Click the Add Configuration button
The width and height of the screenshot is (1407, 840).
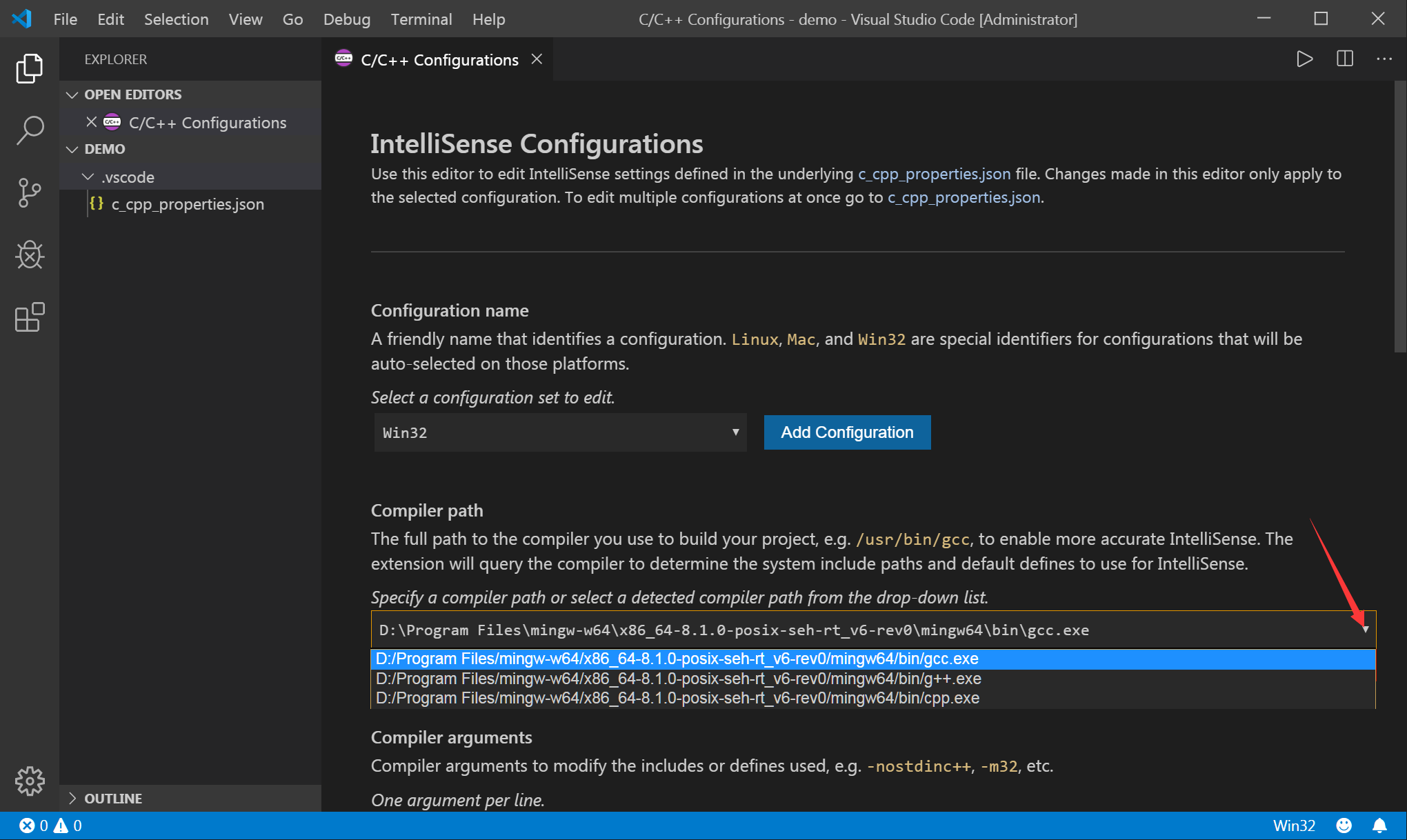847,432
